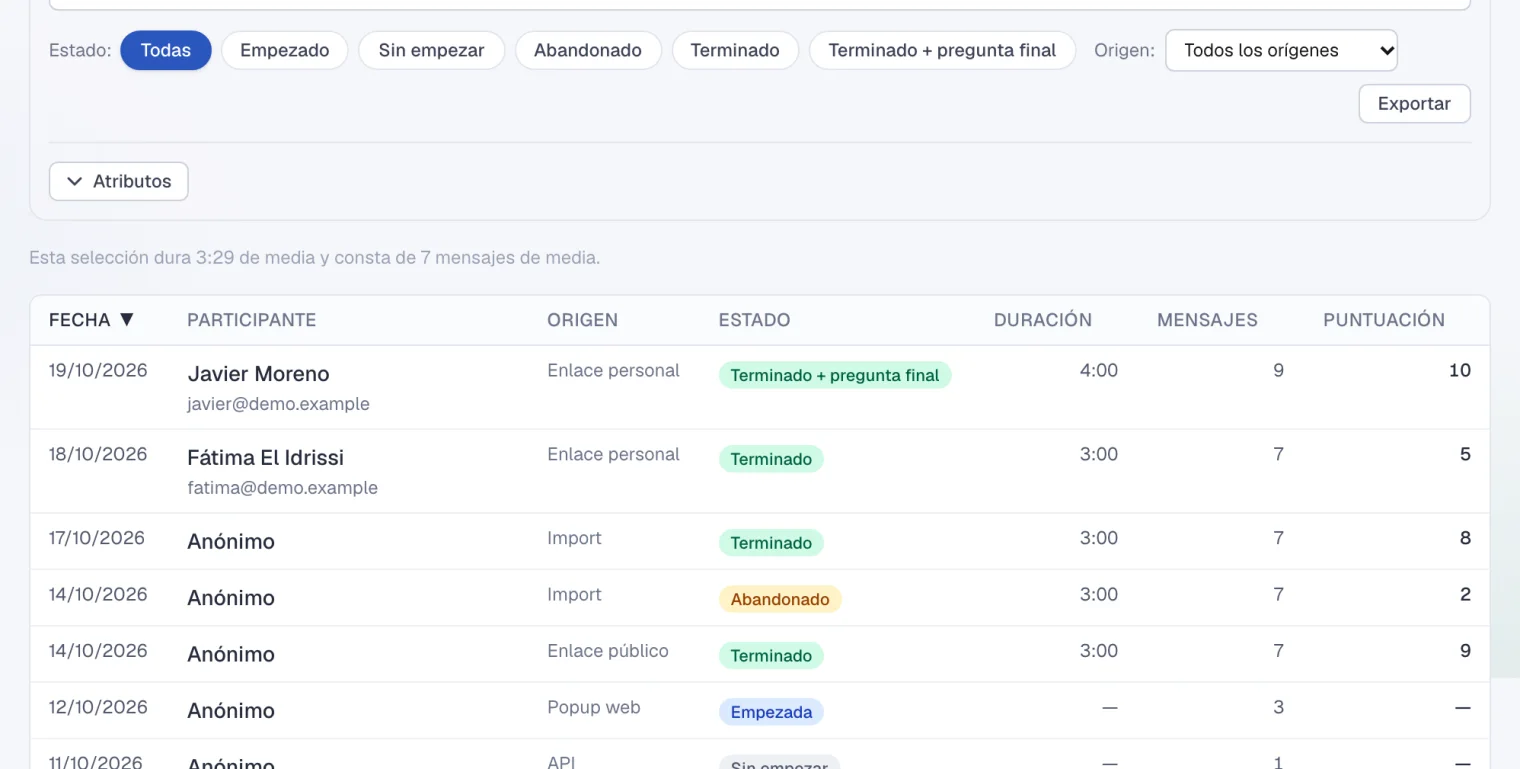The width and height of the screenshot is (1520, 769).
Task: Open Javier Moreno's participant row
Action: [x=760, y=387]
